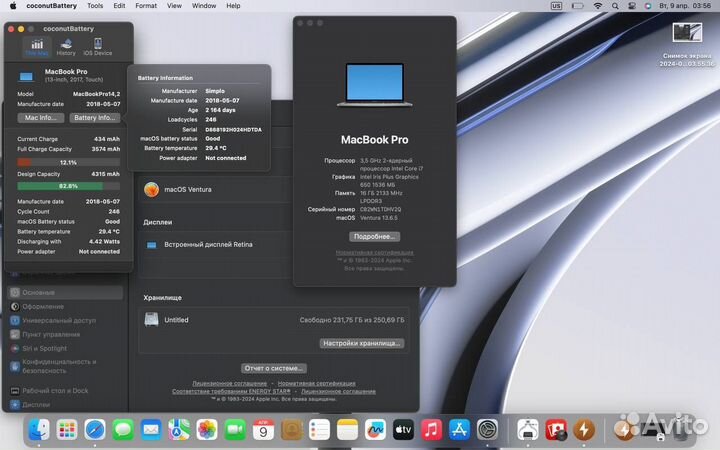Click the 82.8% design capacity bar
Image resolution: width=720 pixels, height=450 pixels.
(x=68, y=186)
